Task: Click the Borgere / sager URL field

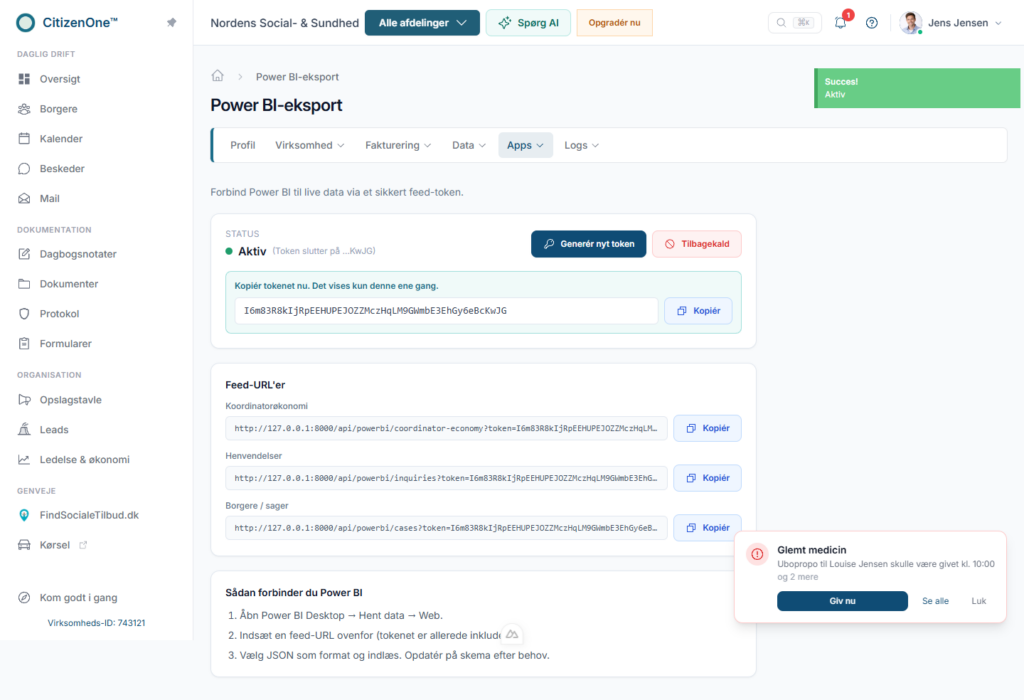Action: coord(446,528)
